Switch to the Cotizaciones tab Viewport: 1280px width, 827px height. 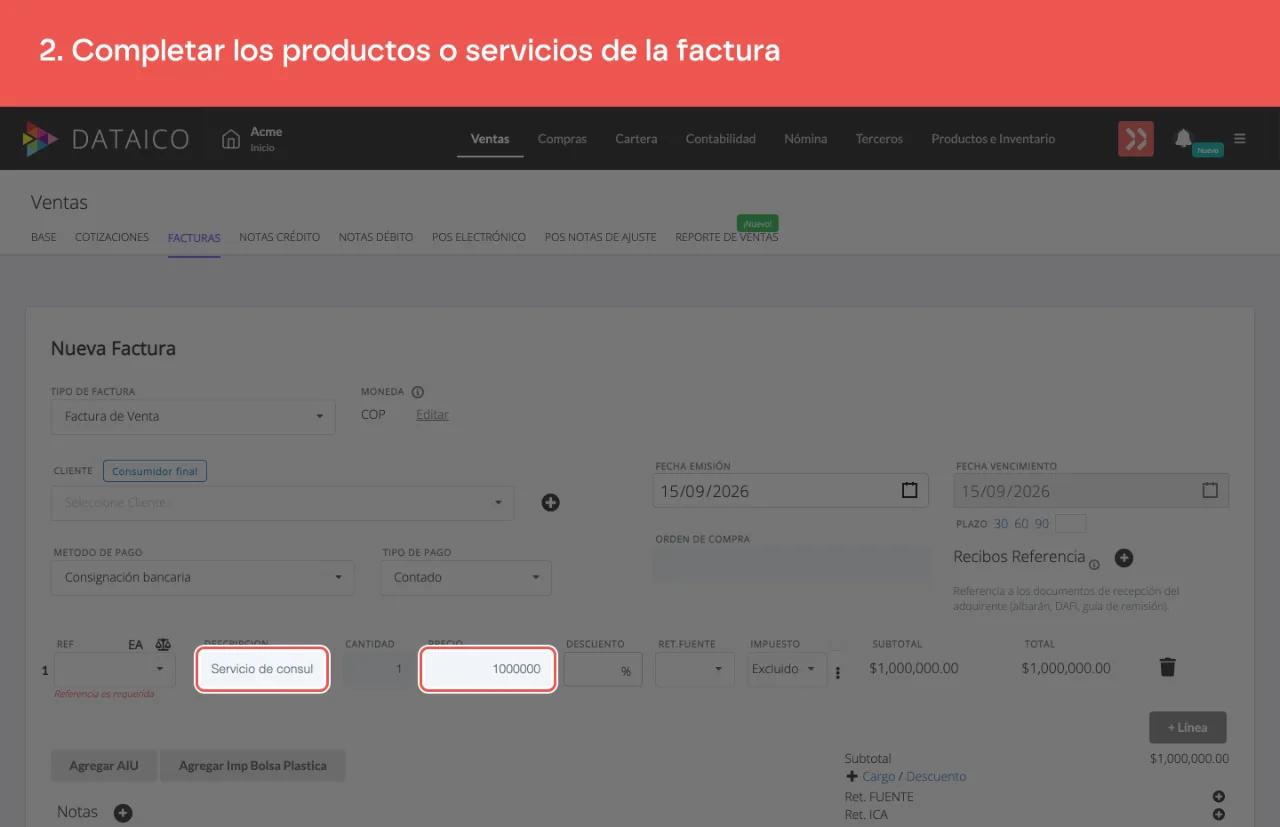coord(112,237)
